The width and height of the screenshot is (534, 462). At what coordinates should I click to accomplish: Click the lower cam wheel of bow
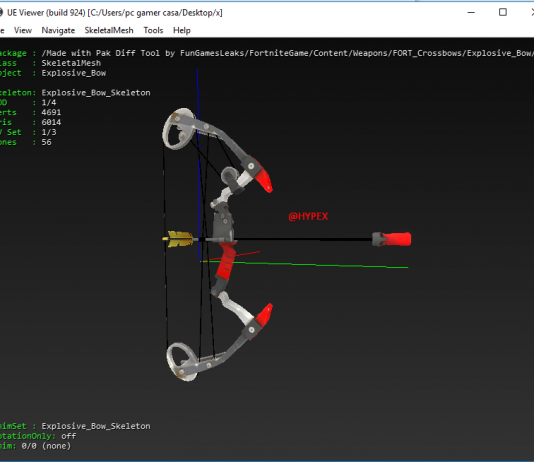183,362
